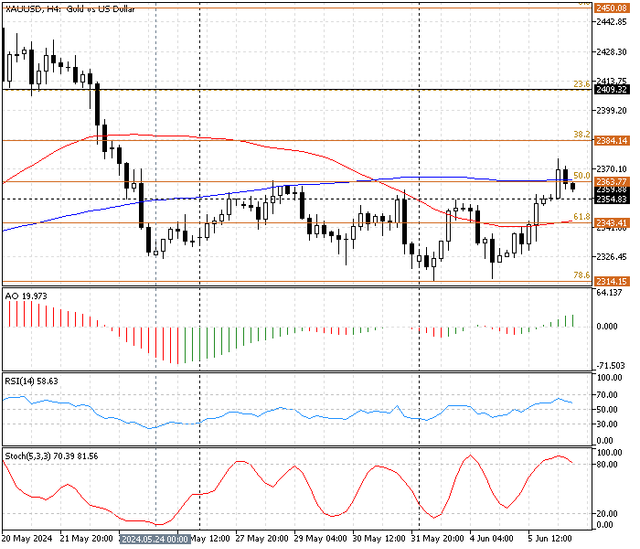Screen dimensions: 640x549
Task: Click the 5 Jun 12:00 time label
Action: 549,537
